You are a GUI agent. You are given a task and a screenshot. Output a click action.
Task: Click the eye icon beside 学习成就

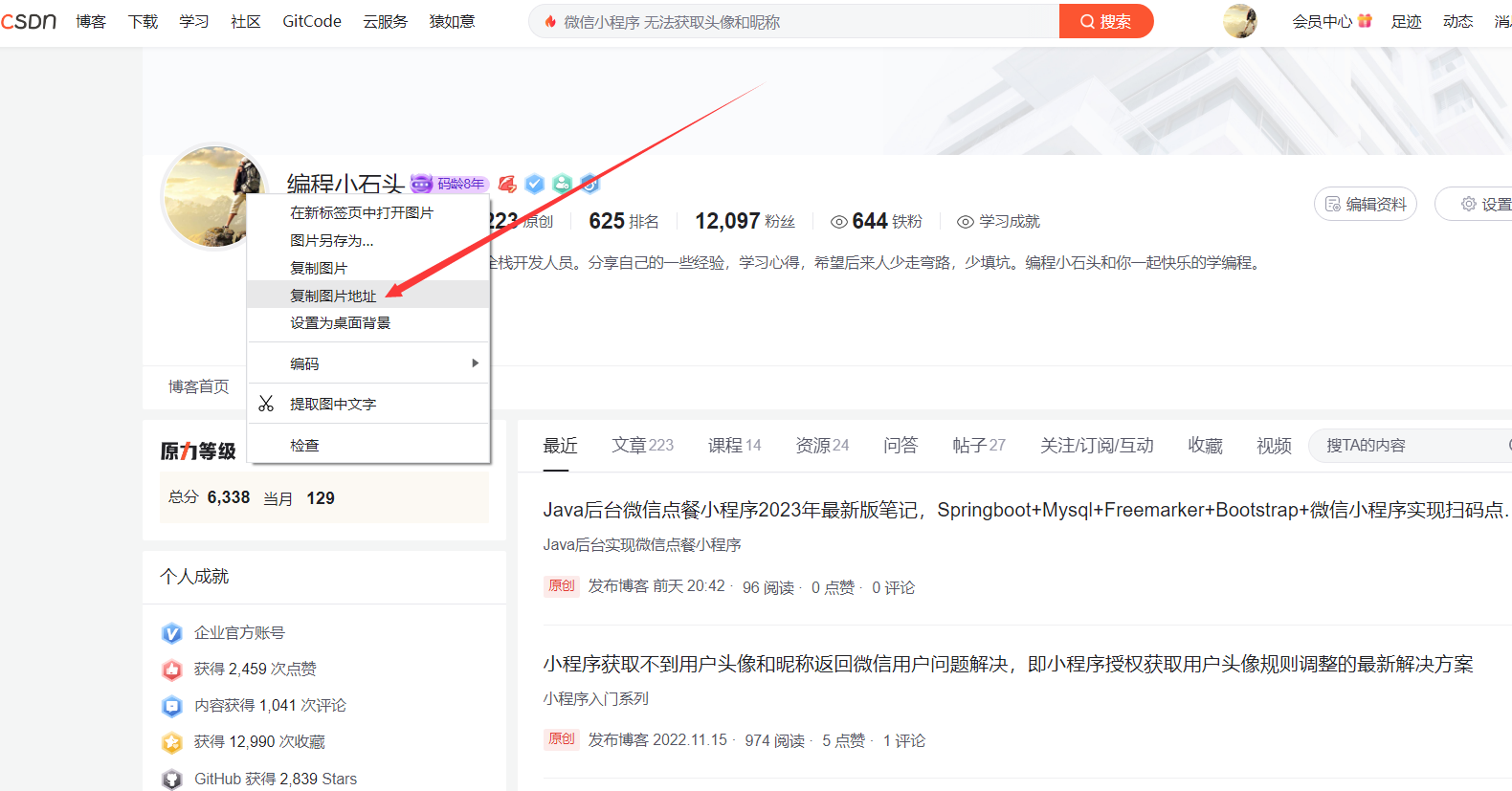pyautogui.click(x=966, y=222)
